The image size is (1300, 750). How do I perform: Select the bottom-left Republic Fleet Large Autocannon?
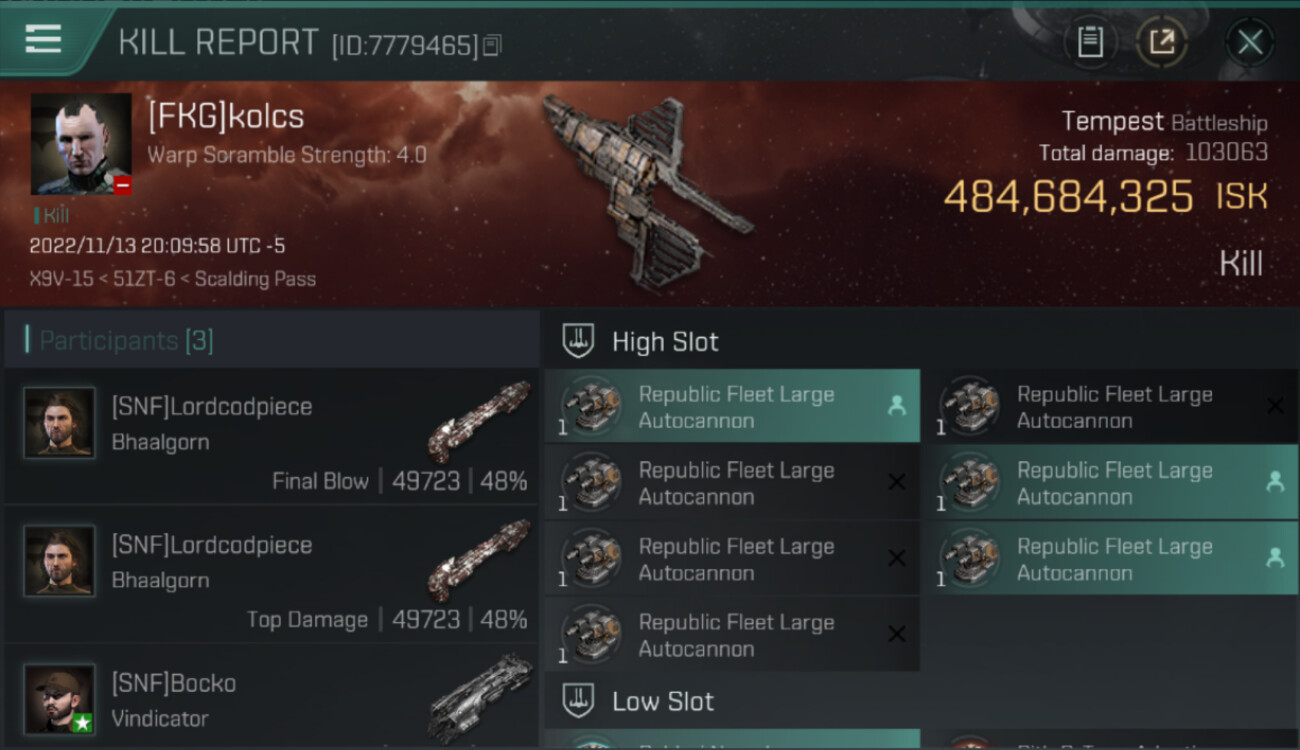732,635
